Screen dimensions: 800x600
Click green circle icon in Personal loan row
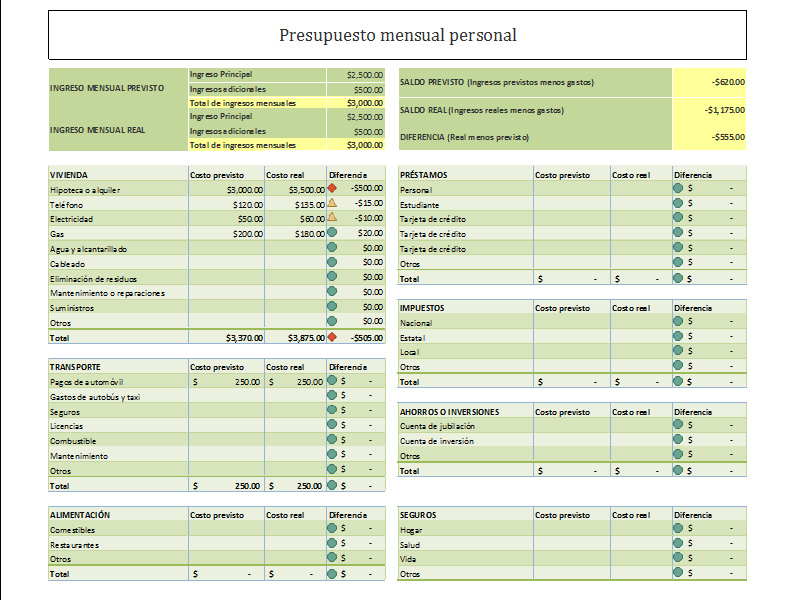678,188
